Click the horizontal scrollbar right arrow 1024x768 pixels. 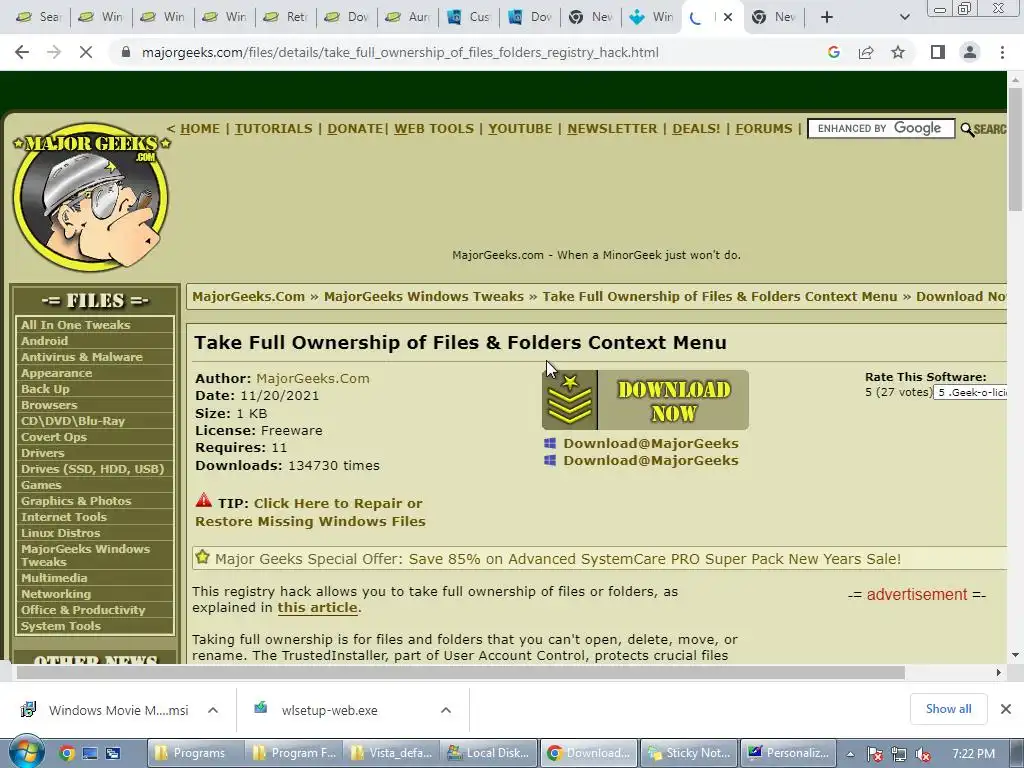tap(998, 673)
